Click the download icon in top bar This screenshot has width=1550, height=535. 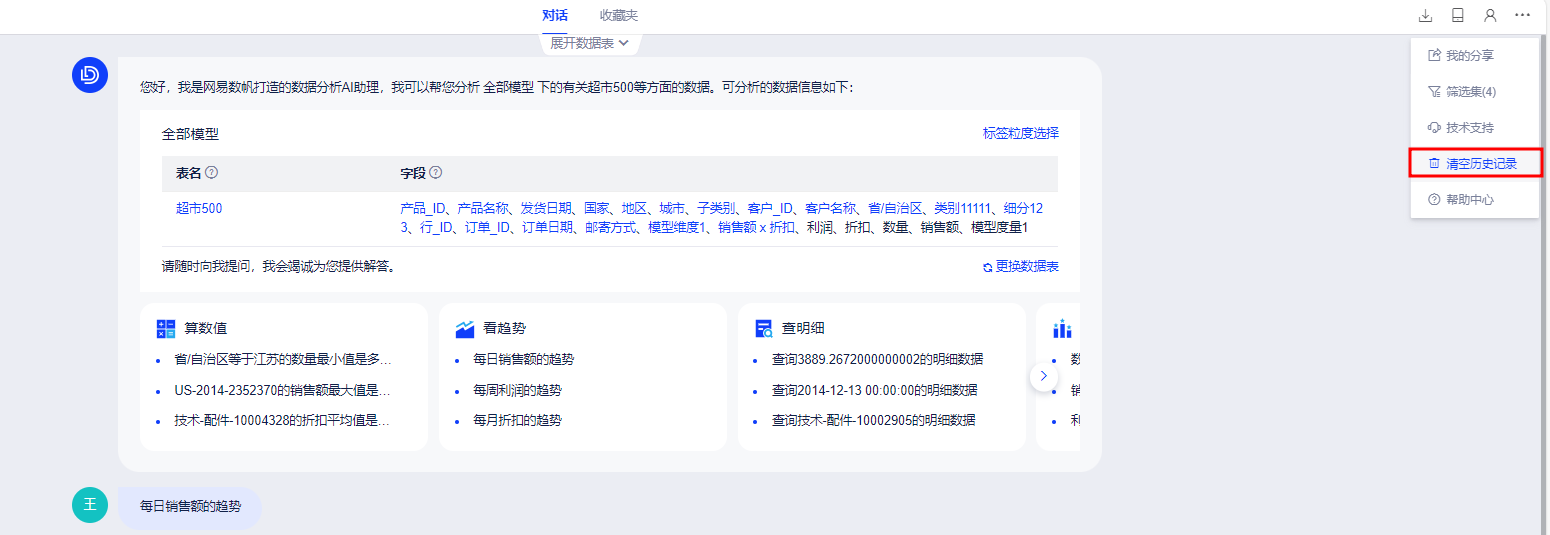pos(1426,16)
